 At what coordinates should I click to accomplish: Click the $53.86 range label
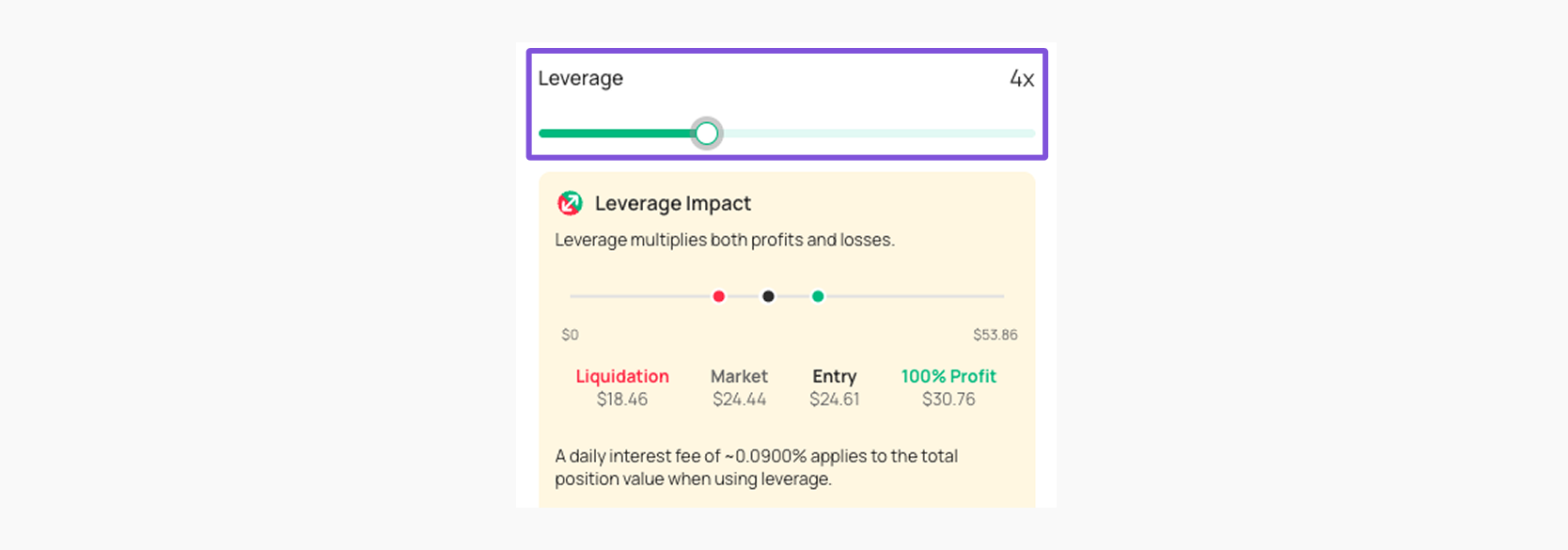click(993, 334)
